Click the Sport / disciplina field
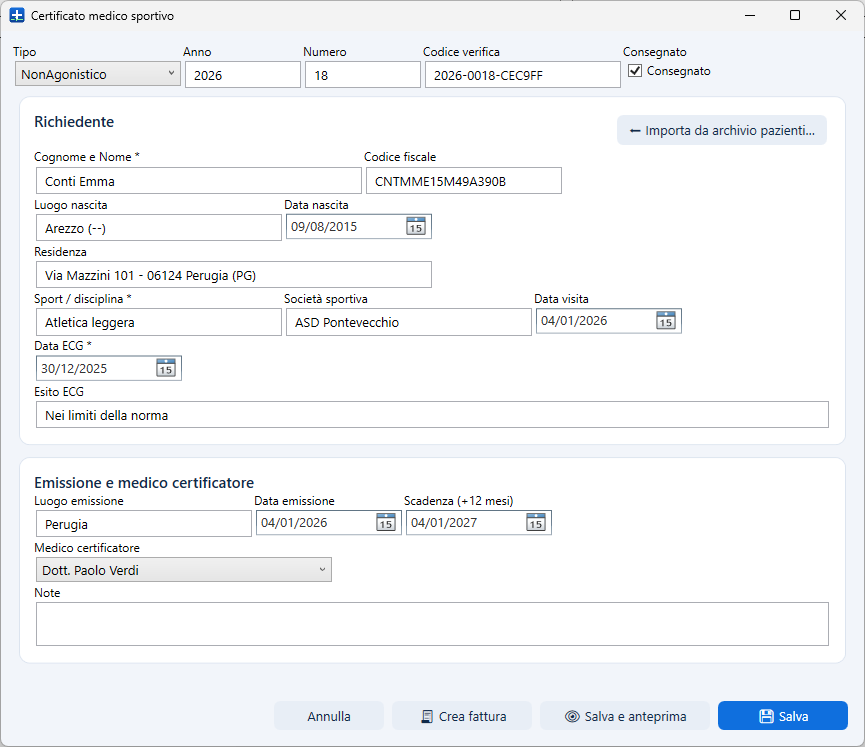Image resolution: width=865 pixels, height=747 pixels. point(159,322)
